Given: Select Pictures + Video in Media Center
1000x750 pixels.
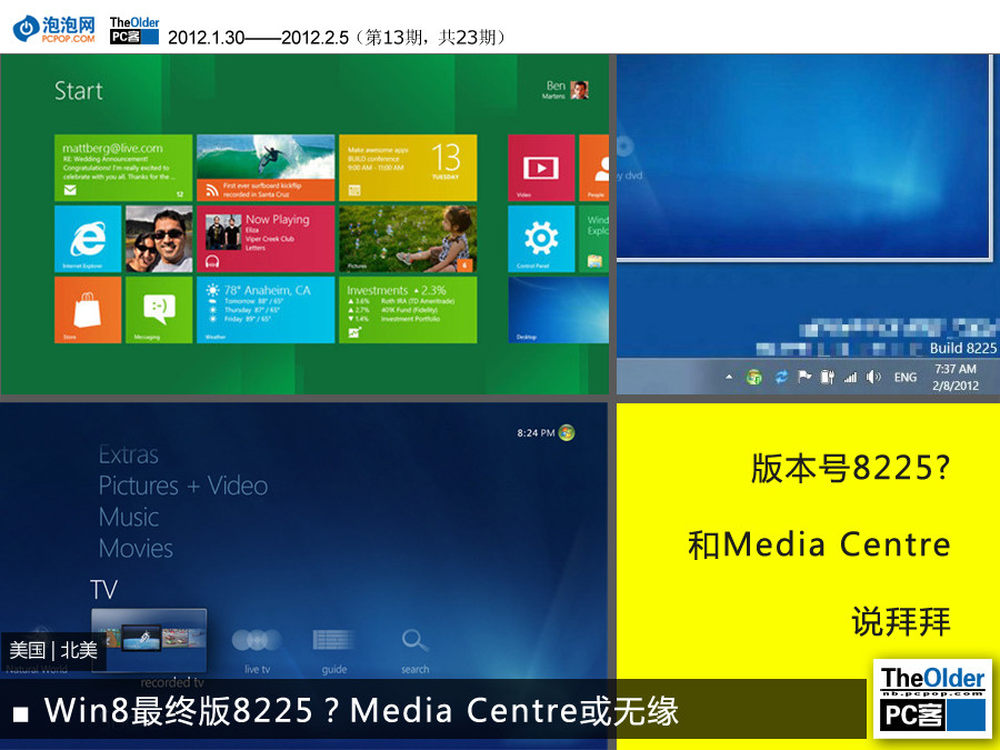Looking at the screenshot, I should [183, 486].
